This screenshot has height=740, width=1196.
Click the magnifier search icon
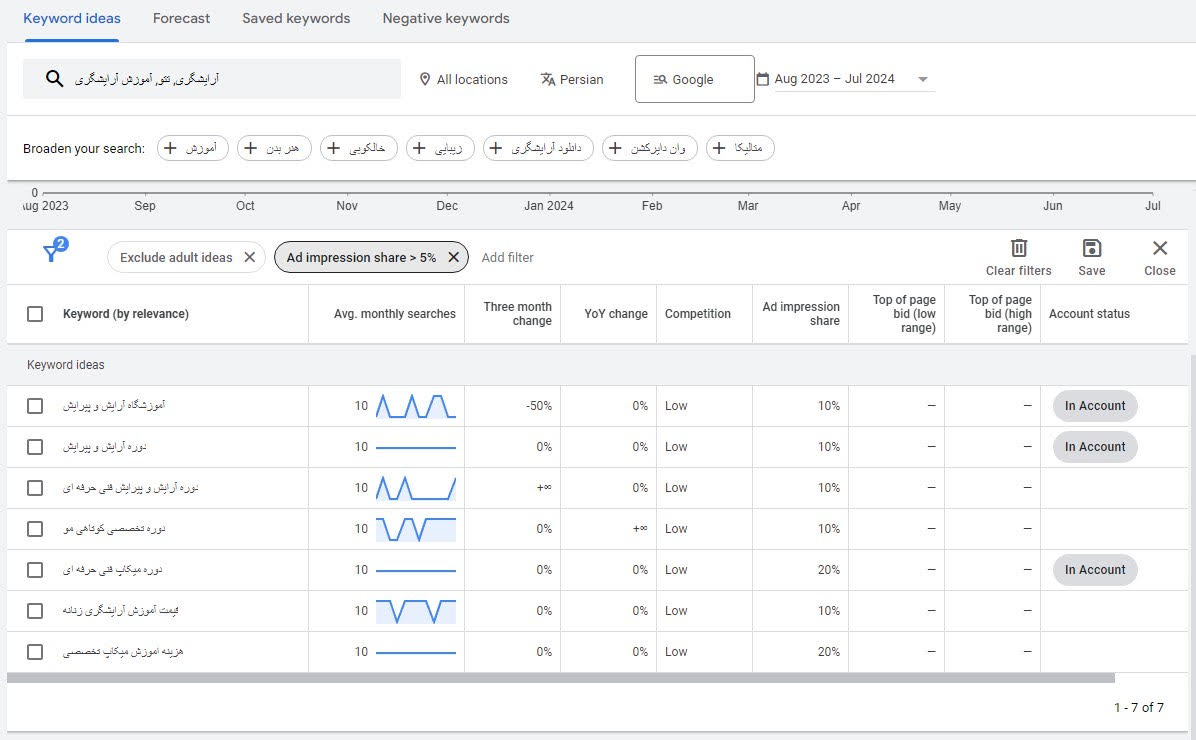click(54, 79)
